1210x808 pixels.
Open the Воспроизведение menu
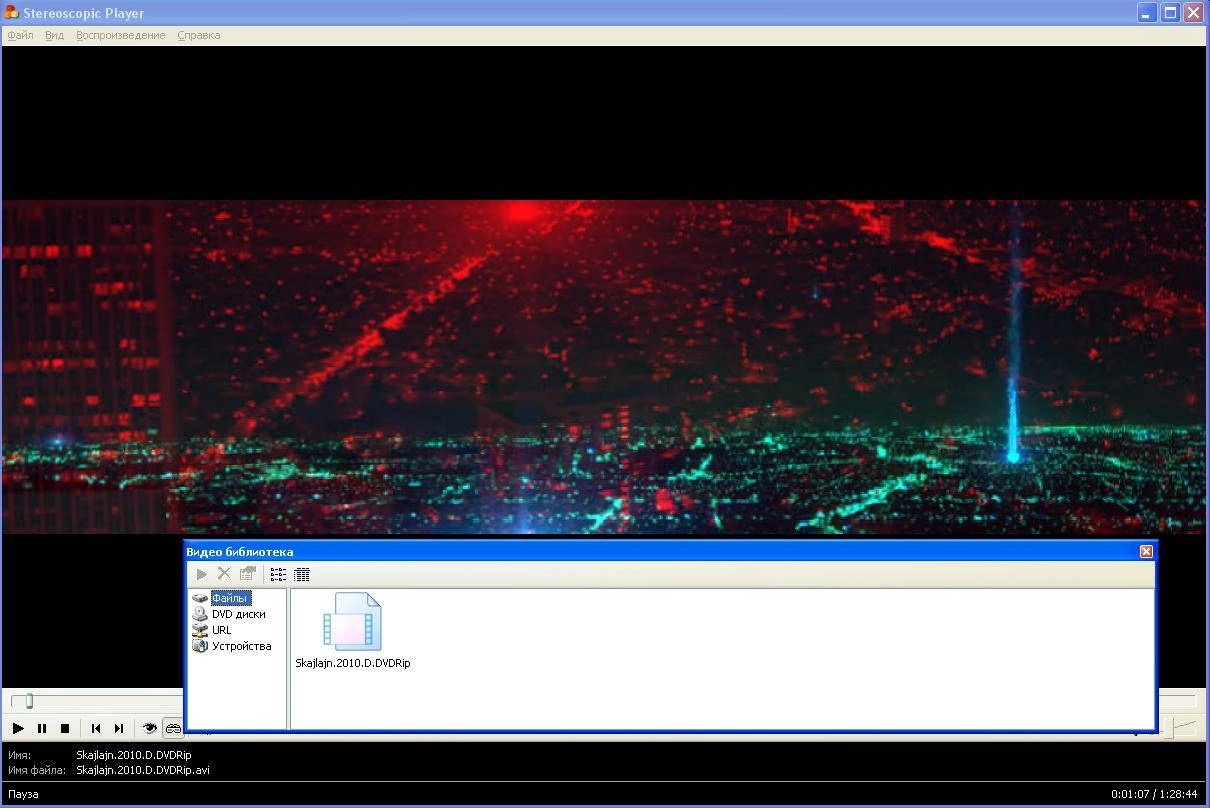120,35
